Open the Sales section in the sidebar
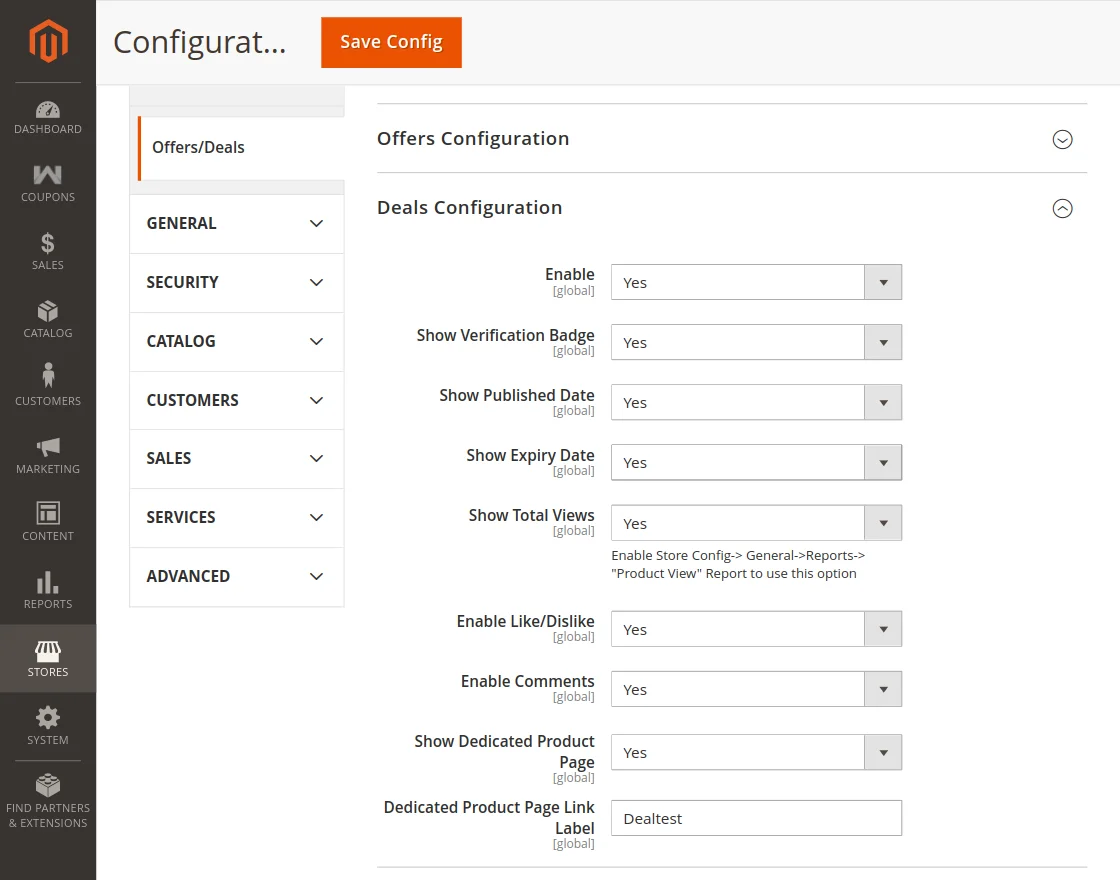The height and width of the screenshot is (880, 1120). (47, 248)
